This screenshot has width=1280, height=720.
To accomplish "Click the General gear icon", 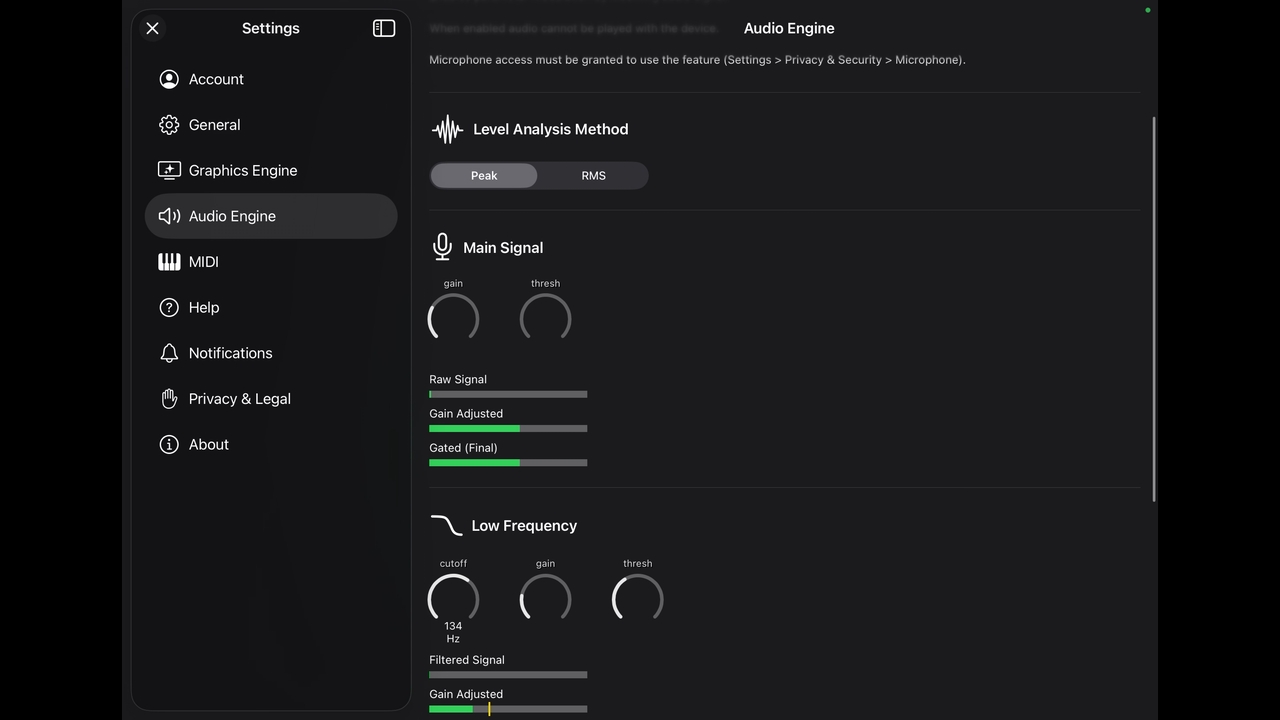I will pyautogui.click(x=169, y=125).
